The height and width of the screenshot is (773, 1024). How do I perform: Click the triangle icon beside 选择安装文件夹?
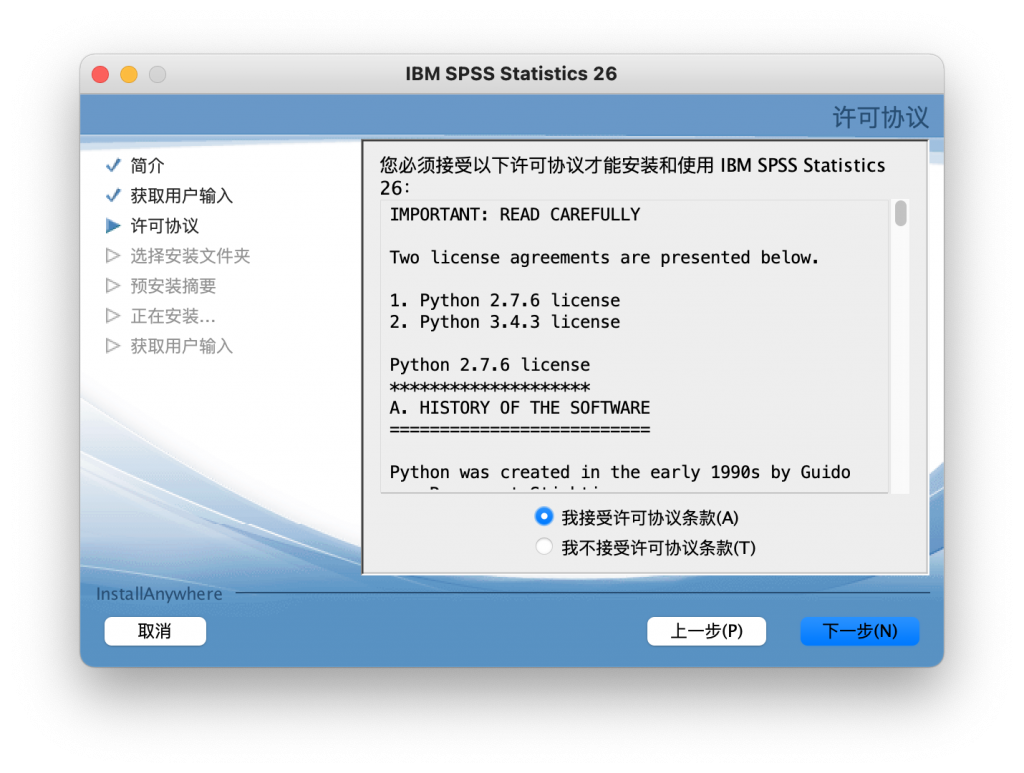click(x=113, y=255)
